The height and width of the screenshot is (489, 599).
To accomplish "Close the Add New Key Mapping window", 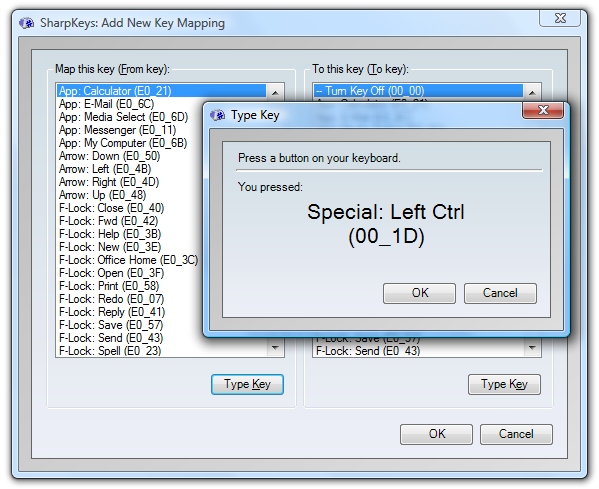I will 560,18.
